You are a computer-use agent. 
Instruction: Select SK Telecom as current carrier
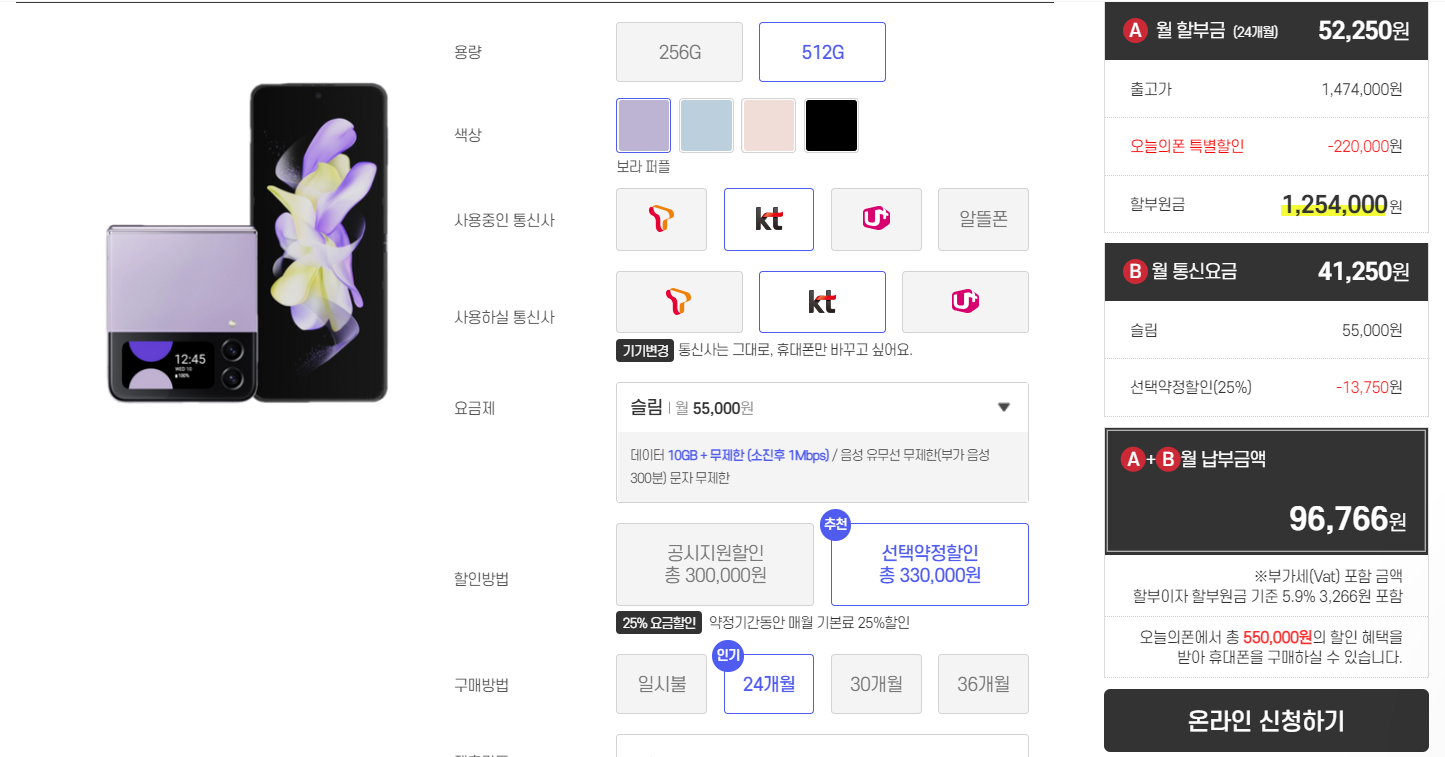[x=661, y=219]
